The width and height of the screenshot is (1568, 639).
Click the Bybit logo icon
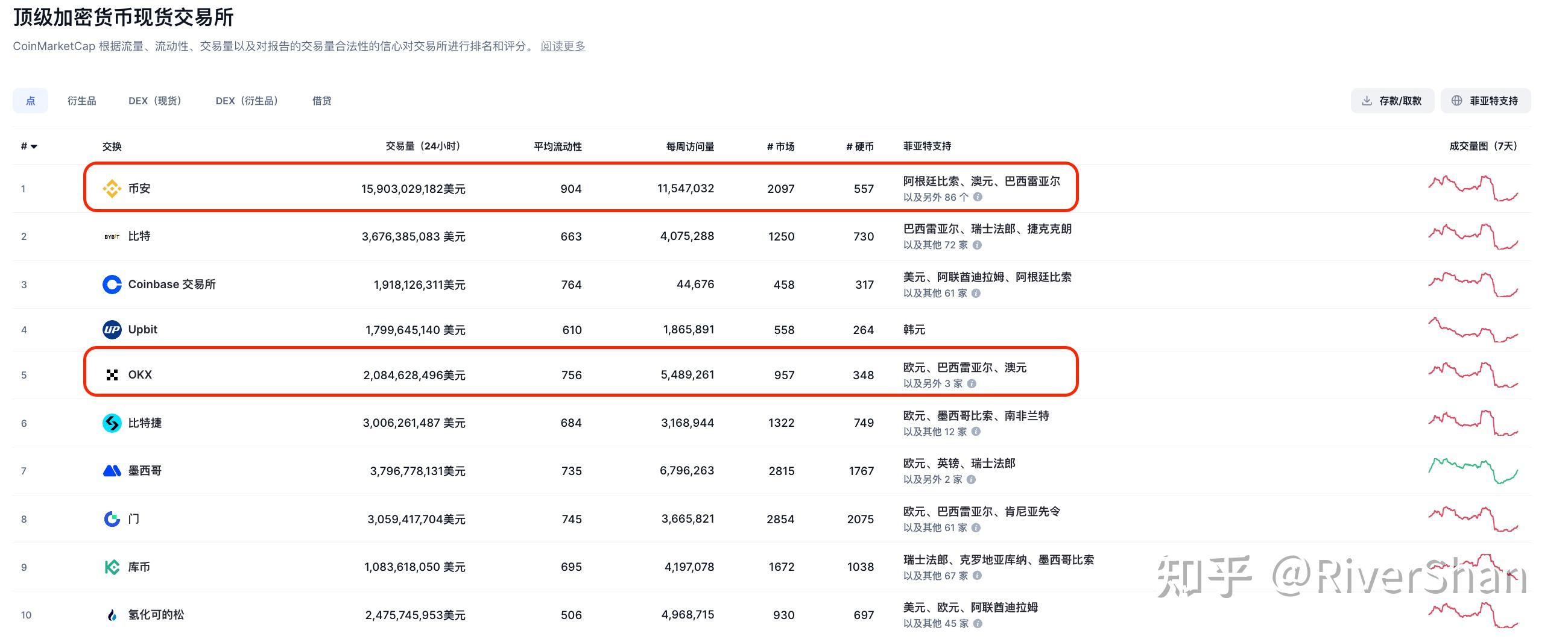112,237
